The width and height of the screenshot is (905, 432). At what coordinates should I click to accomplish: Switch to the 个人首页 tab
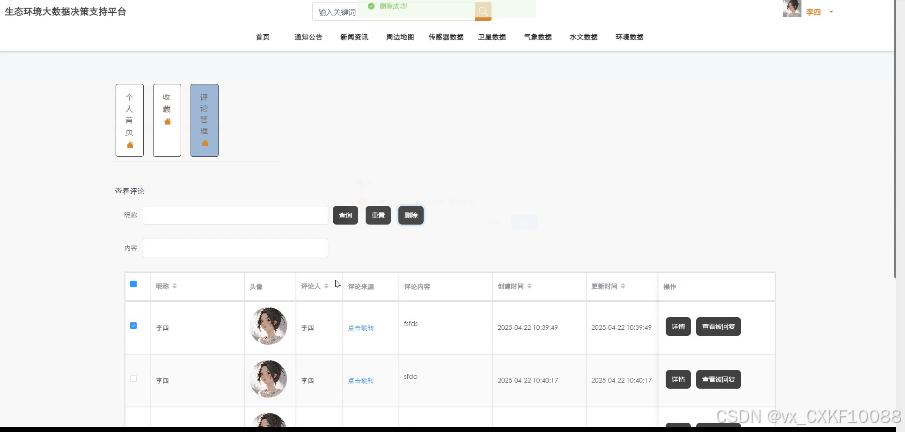pyautogui.click(x=129, y=120)
